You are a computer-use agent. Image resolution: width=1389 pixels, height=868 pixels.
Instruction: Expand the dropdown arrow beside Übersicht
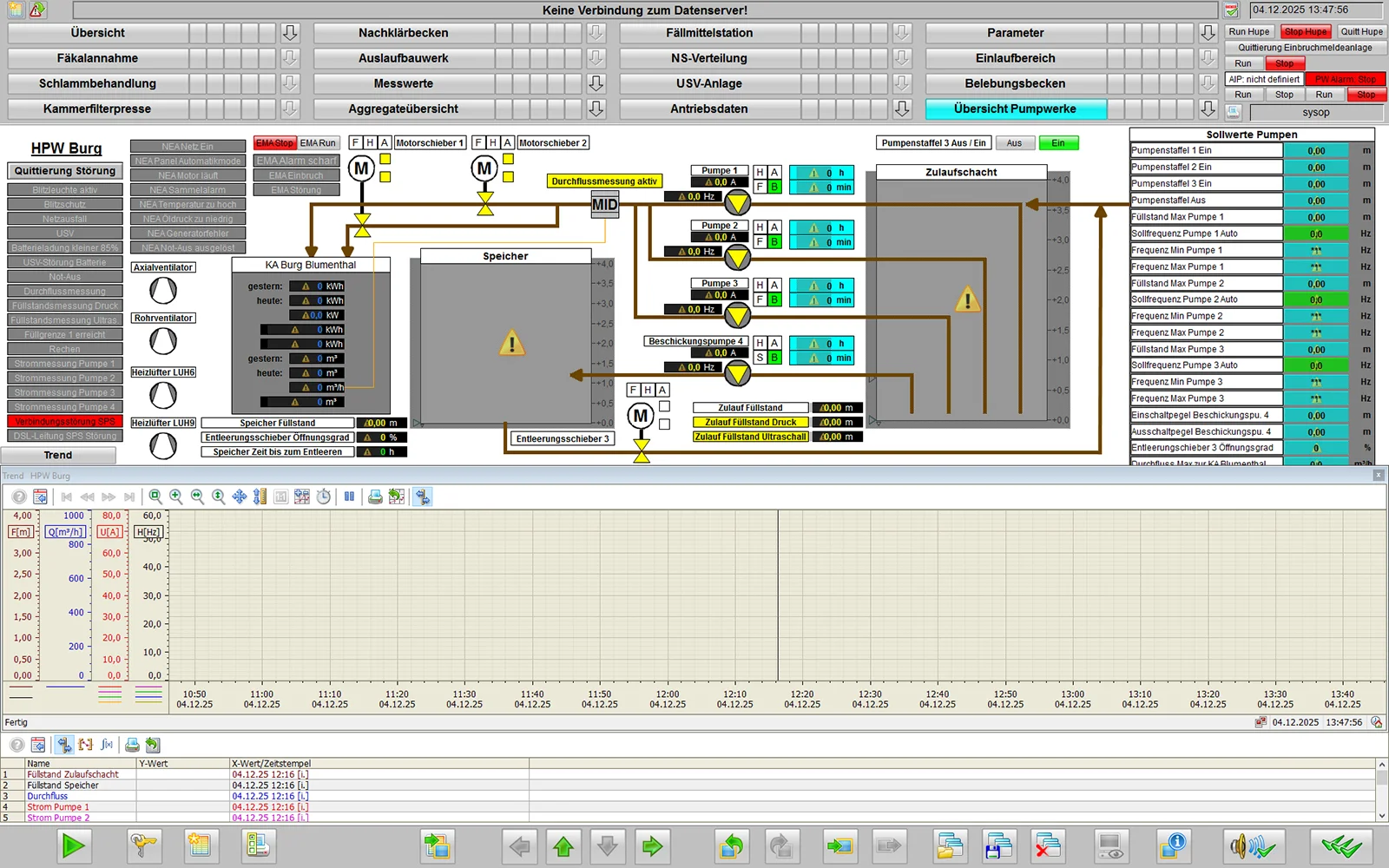point(291,33)
